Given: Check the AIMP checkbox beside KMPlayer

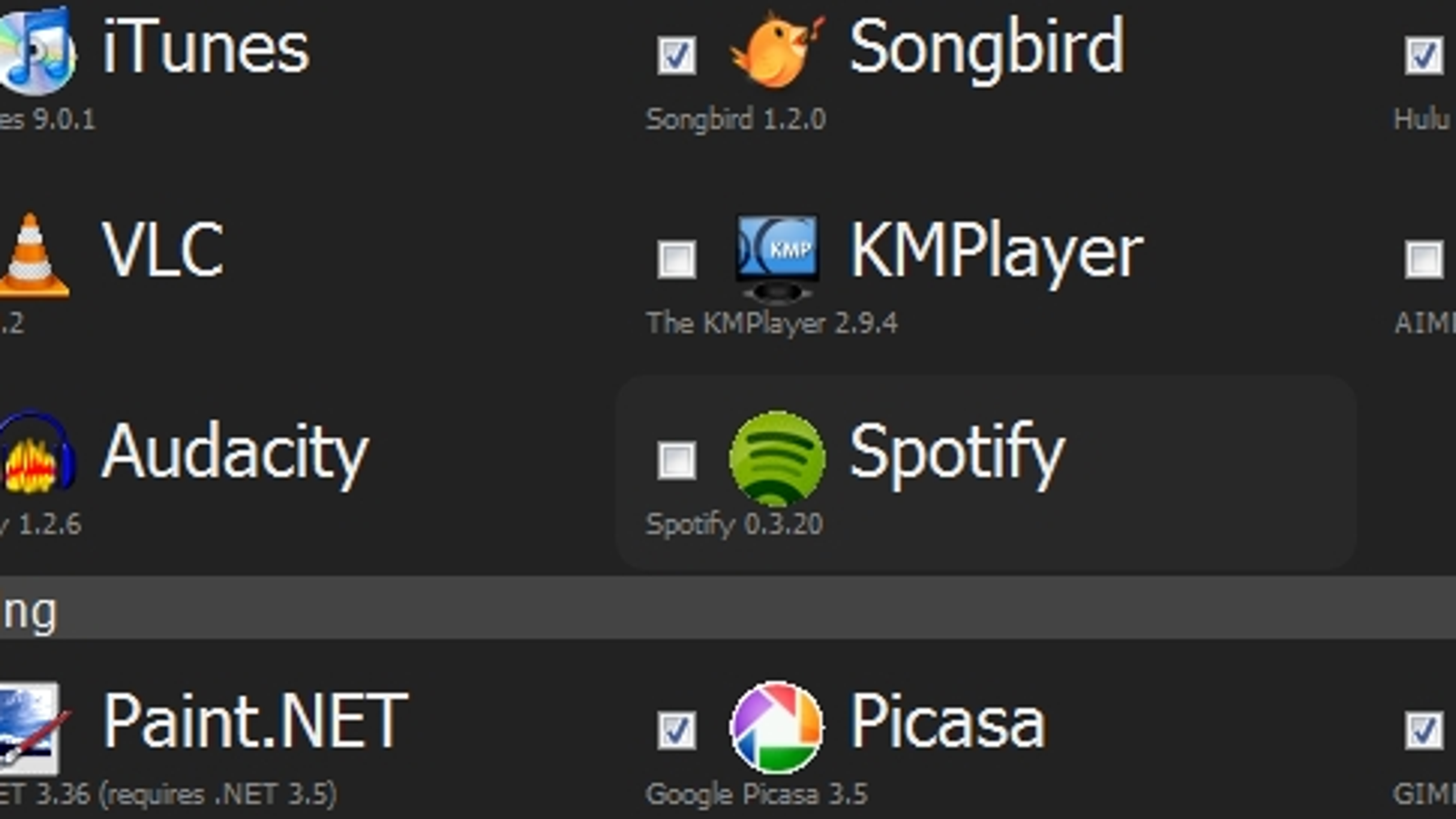Looking at the screenshot, I should tap(1423, 259).
